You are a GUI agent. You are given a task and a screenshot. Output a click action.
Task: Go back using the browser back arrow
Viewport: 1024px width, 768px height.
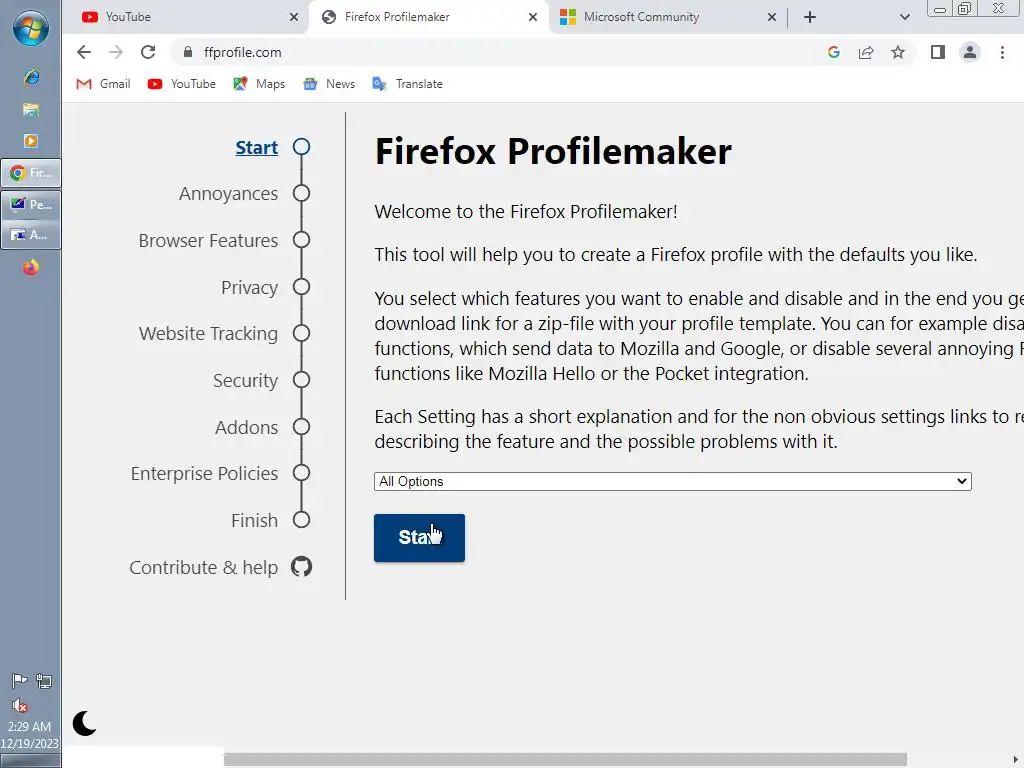click(x=84, y=52)
